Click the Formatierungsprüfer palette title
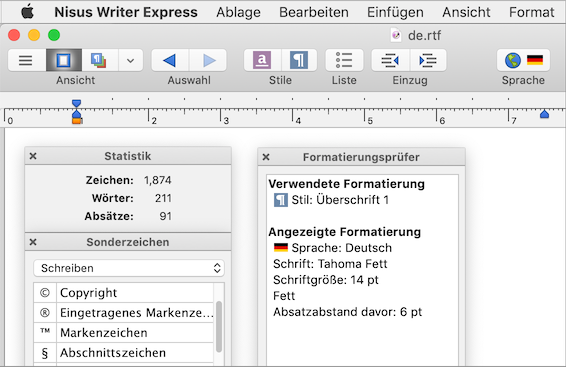The height and width of the screenshot is (367, 566). coord(361,157)
